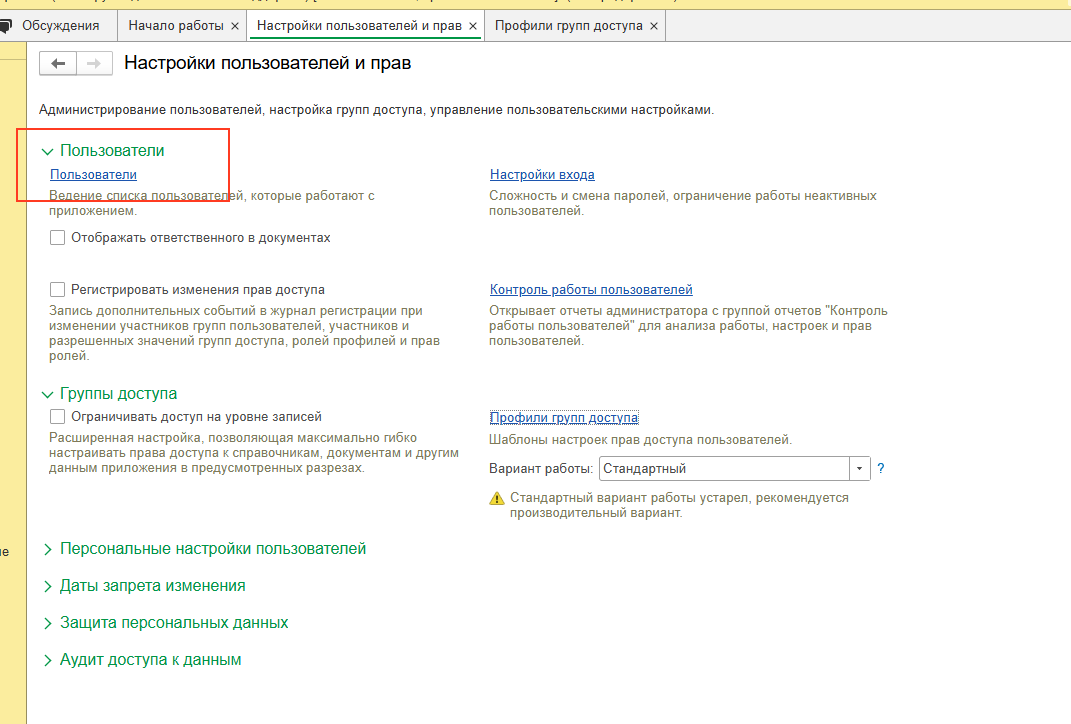
Task: Close the Профили групп доступа tab
Action: (654, 26)
